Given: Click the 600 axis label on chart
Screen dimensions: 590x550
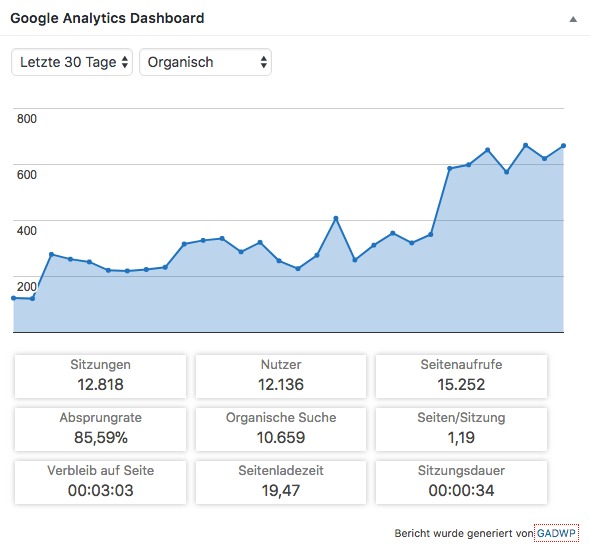Looking at the screenshot, I should [x=27, y=175].
